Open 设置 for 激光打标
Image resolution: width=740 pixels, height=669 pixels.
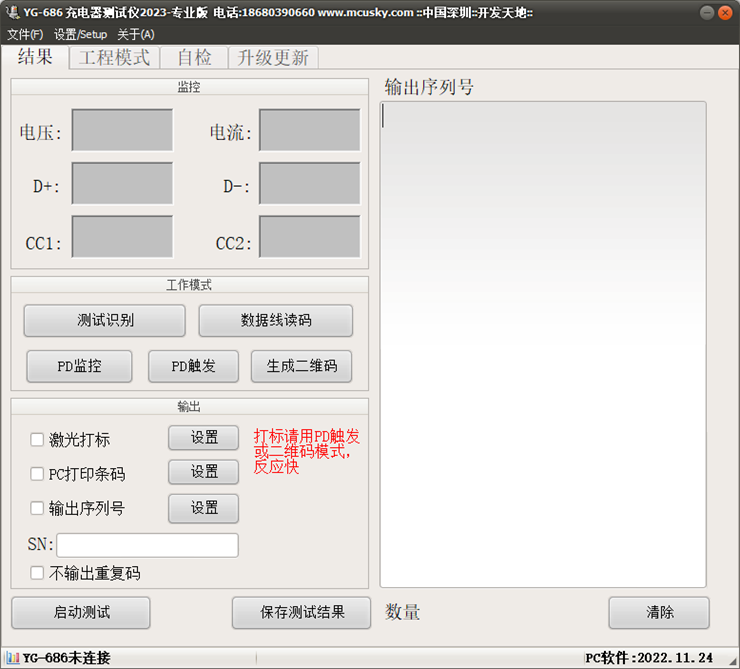(x=204, y=438)
